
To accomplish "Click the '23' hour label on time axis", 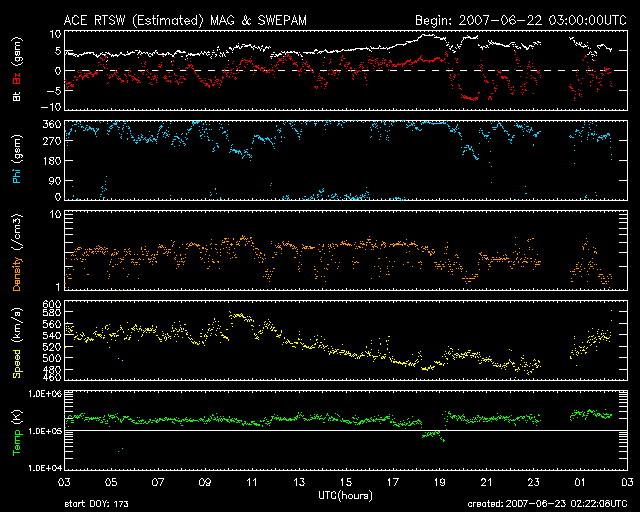I will pyautogui.click(x=533, y=483).
